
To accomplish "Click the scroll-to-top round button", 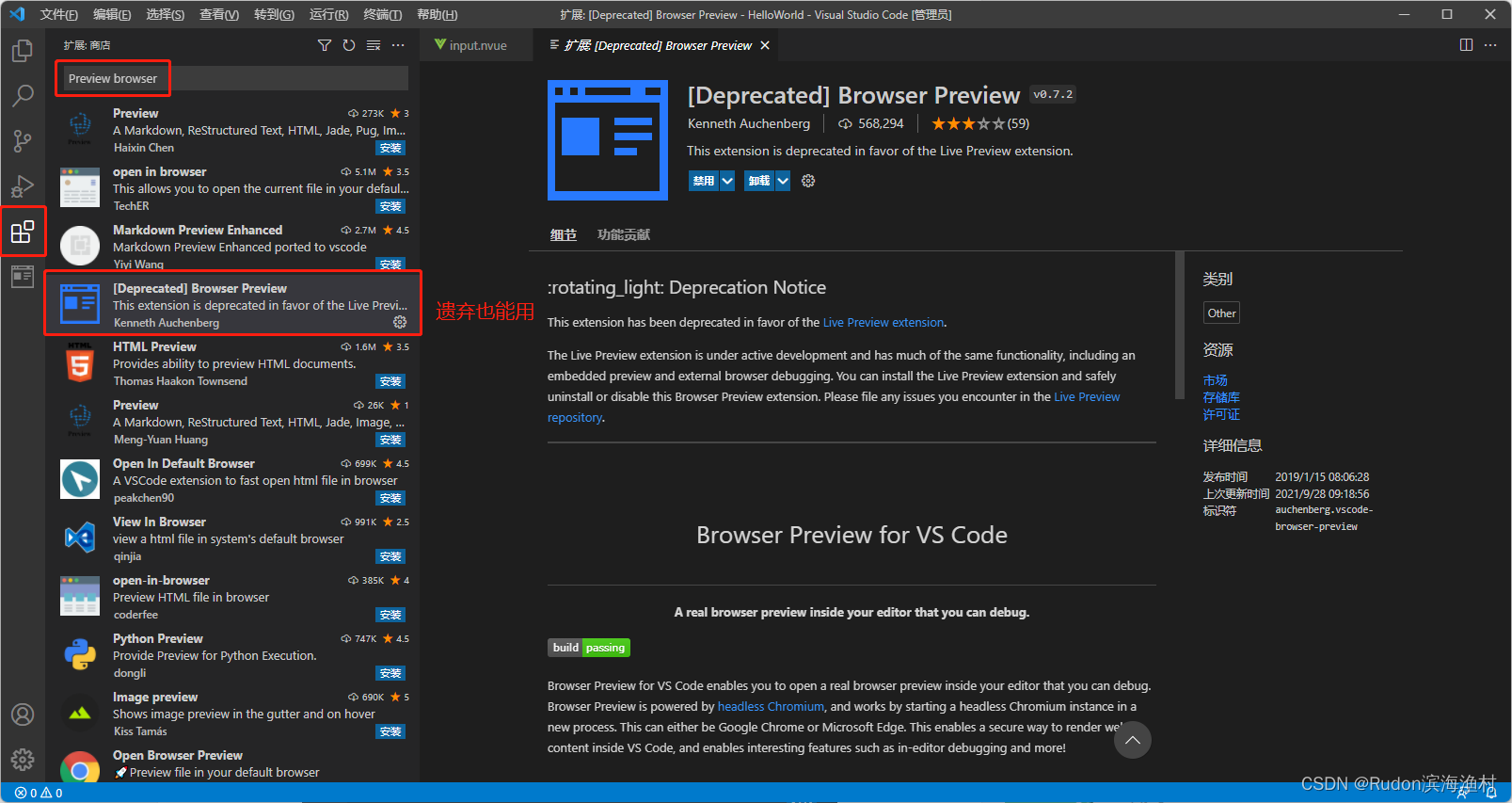I will [x=1133, y=740].
